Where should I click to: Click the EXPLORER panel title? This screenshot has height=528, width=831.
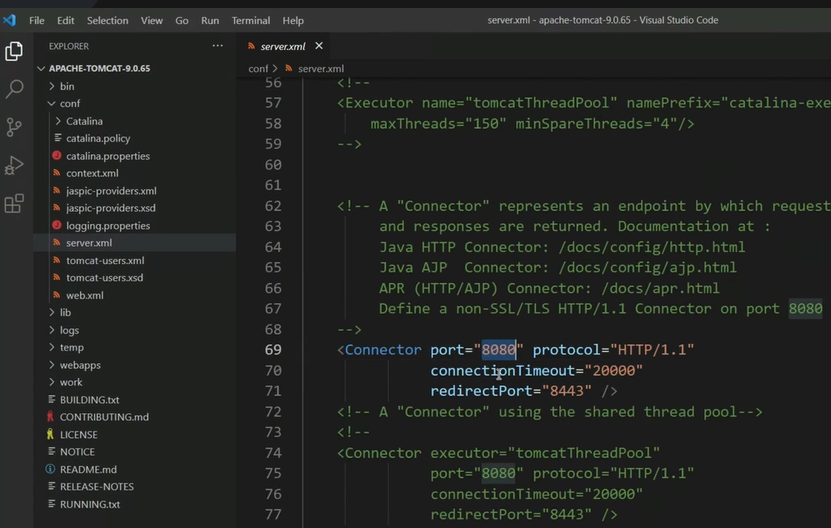pyautogui.click(x=69, y=46)
